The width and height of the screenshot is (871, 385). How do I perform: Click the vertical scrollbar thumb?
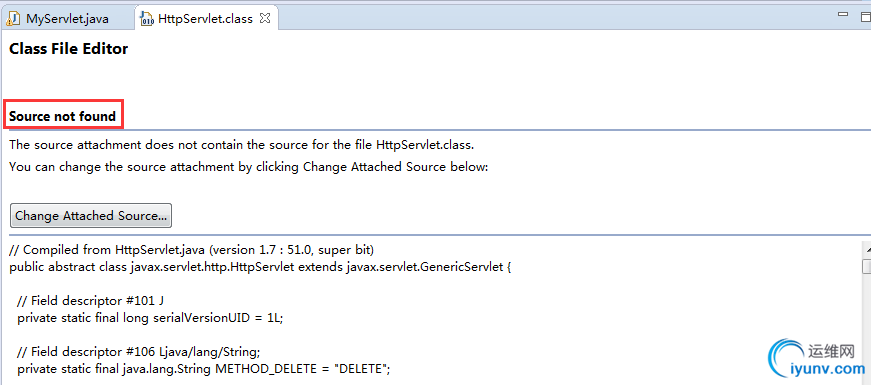866,266
